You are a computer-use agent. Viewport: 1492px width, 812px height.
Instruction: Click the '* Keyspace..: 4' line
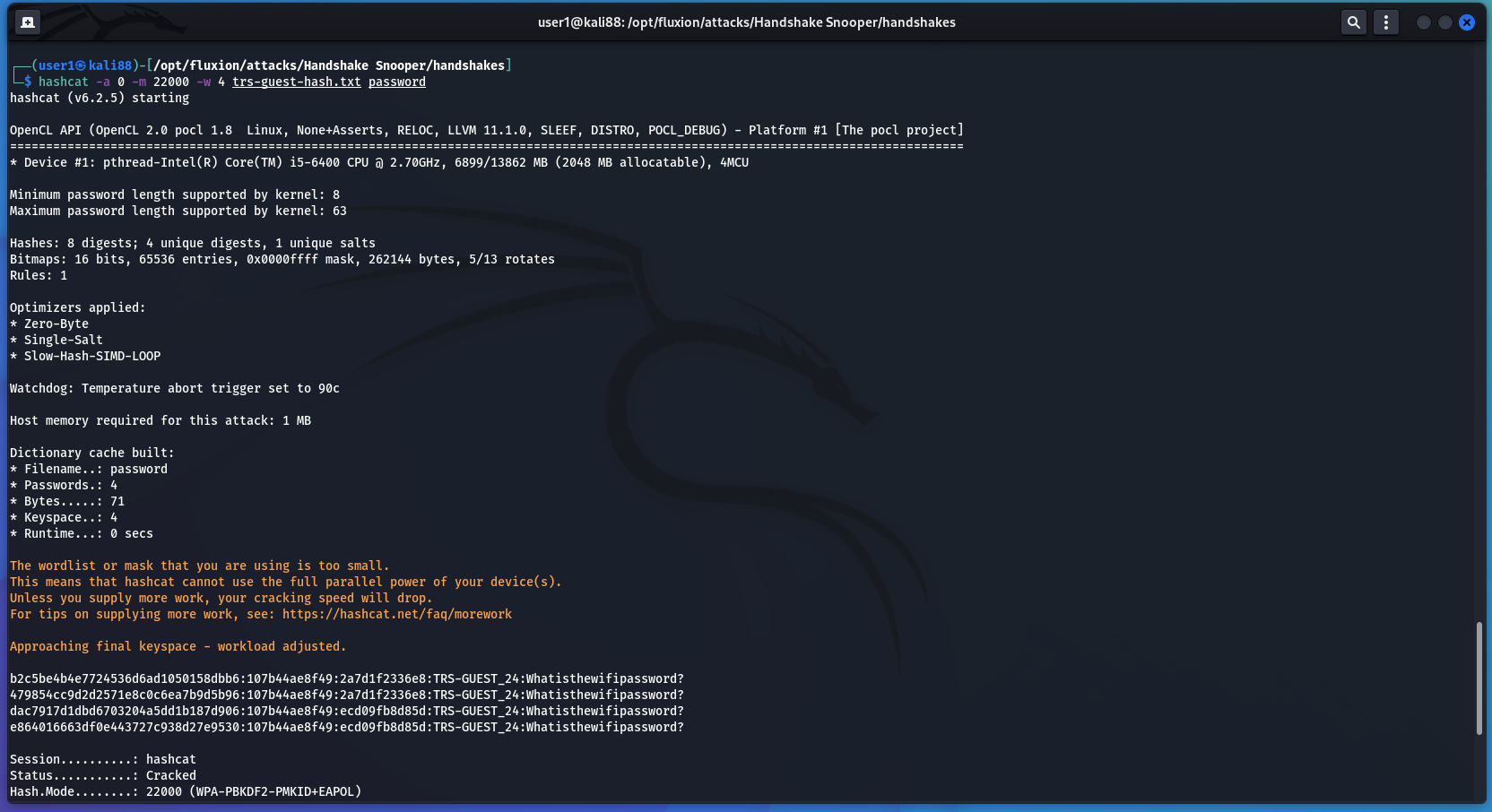[x=64, y=517]
